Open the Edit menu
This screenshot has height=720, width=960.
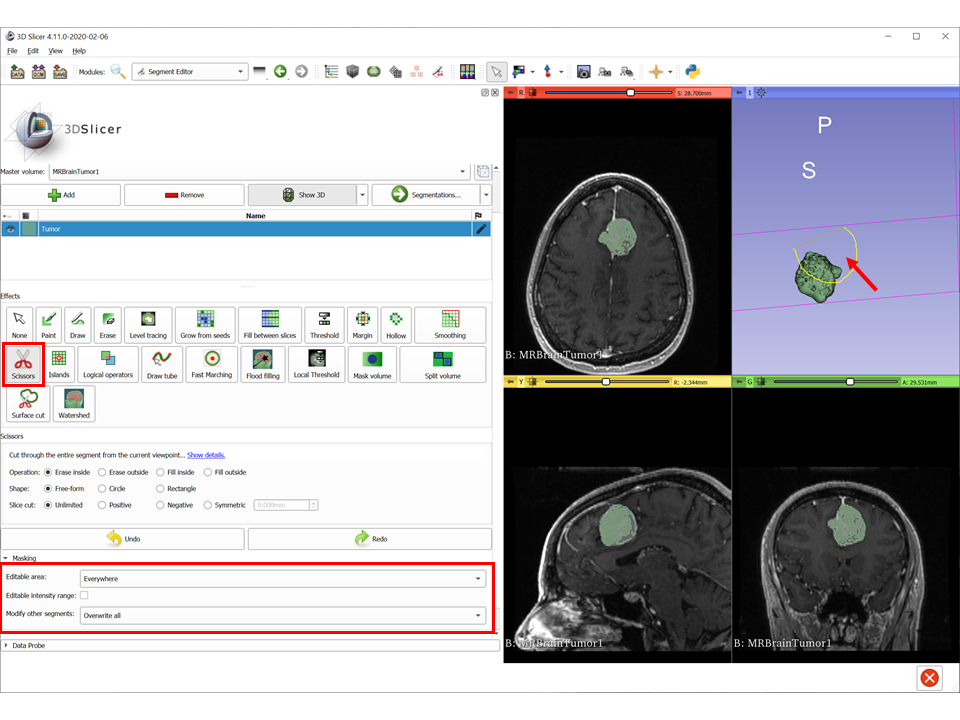[x=33, y=51]
